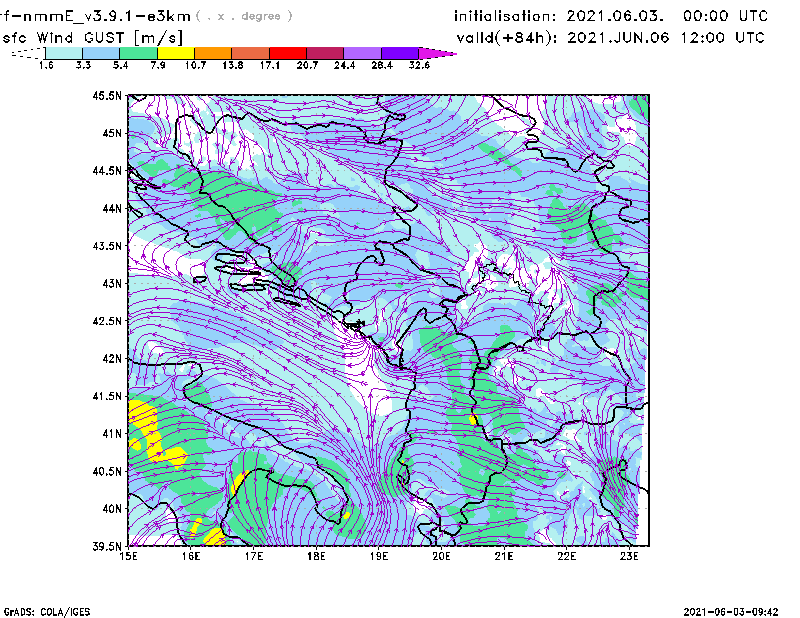Click the 22E longitude label
The height and width of the screenshot is (618, 800).
(566, 556)
